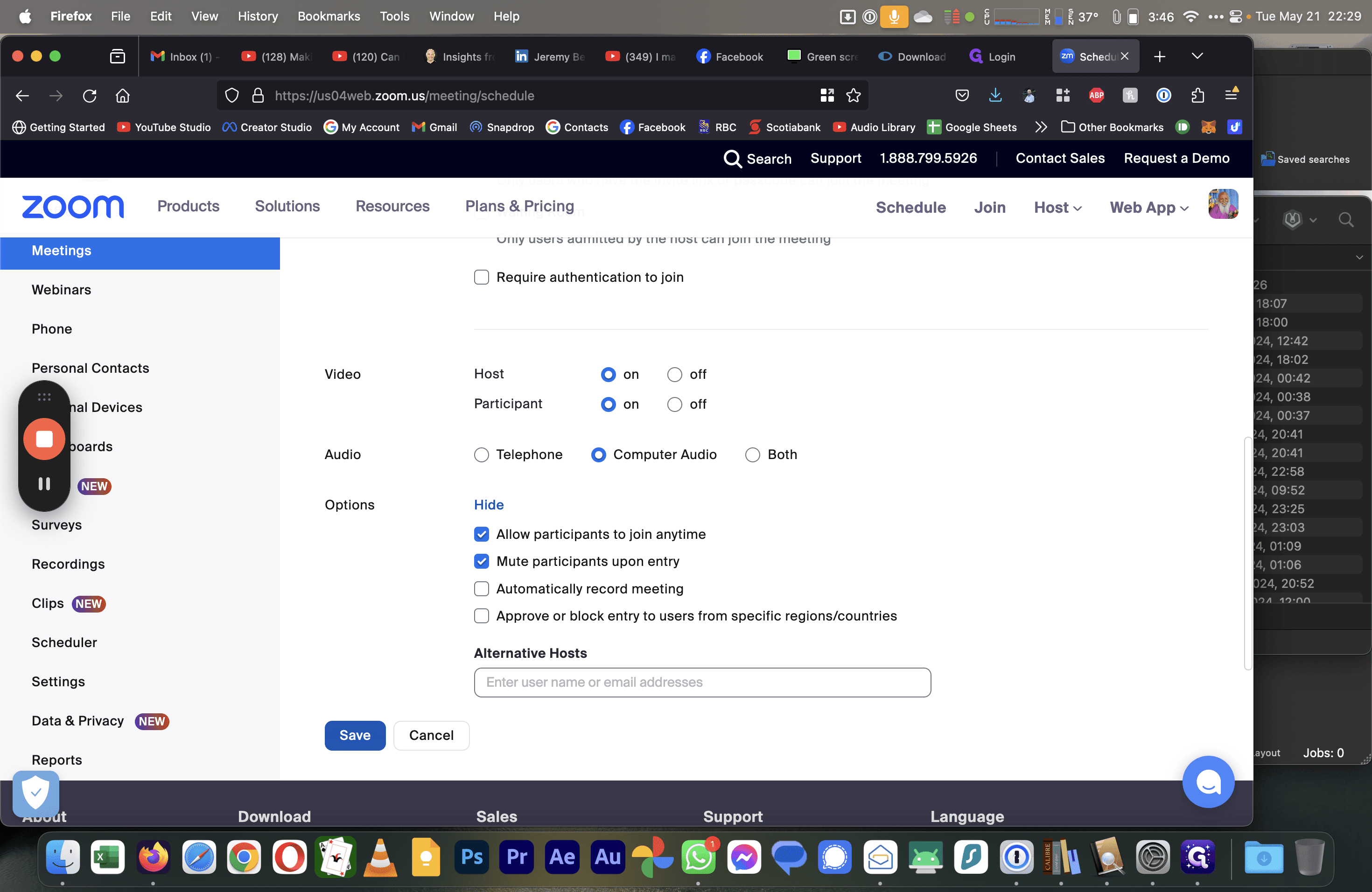Click the Zoom logo

pos(73,207)
